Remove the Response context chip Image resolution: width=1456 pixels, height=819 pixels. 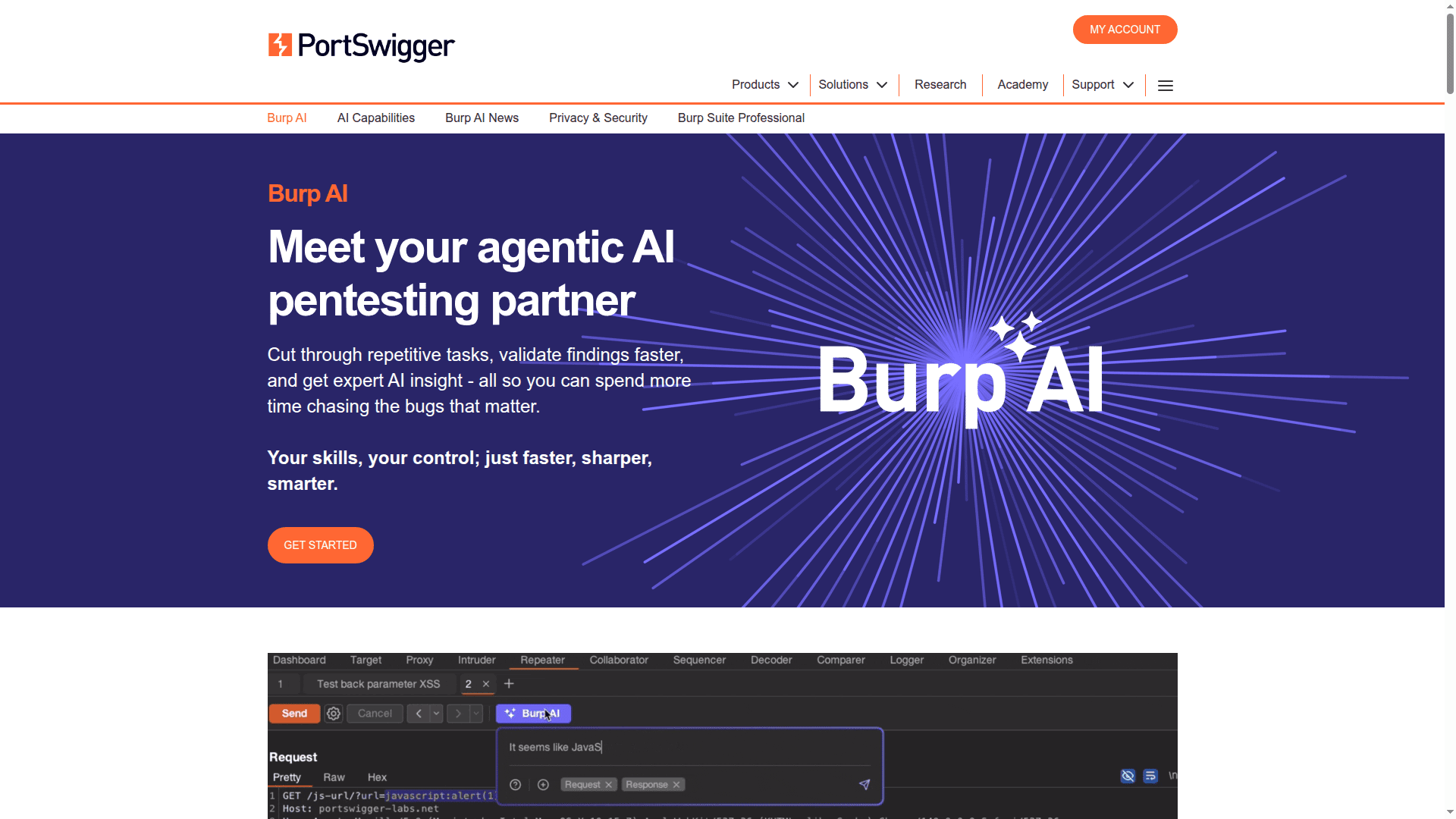(676, 785)
